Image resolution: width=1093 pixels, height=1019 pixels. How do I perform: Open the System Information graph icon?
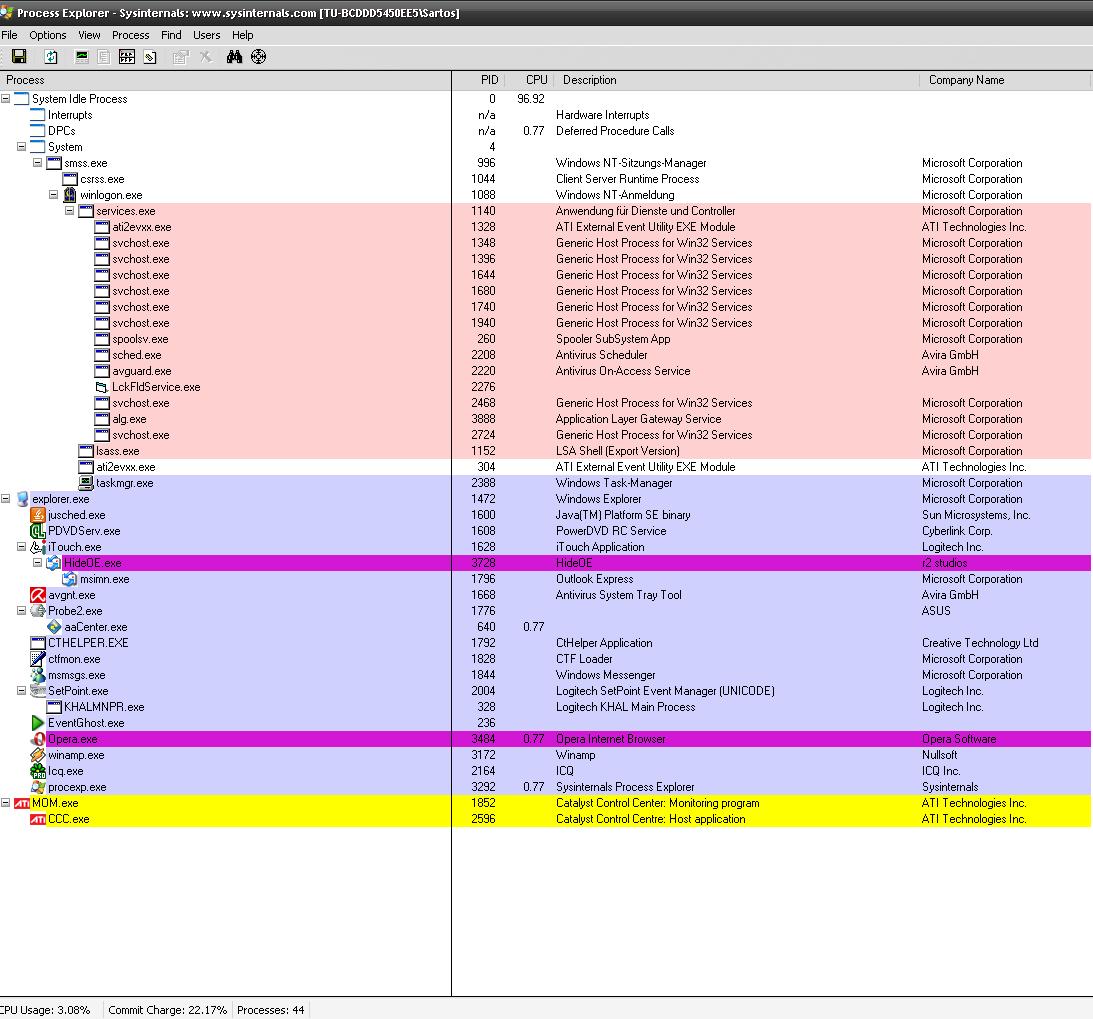pyautogui.click(x=82, y=56)
